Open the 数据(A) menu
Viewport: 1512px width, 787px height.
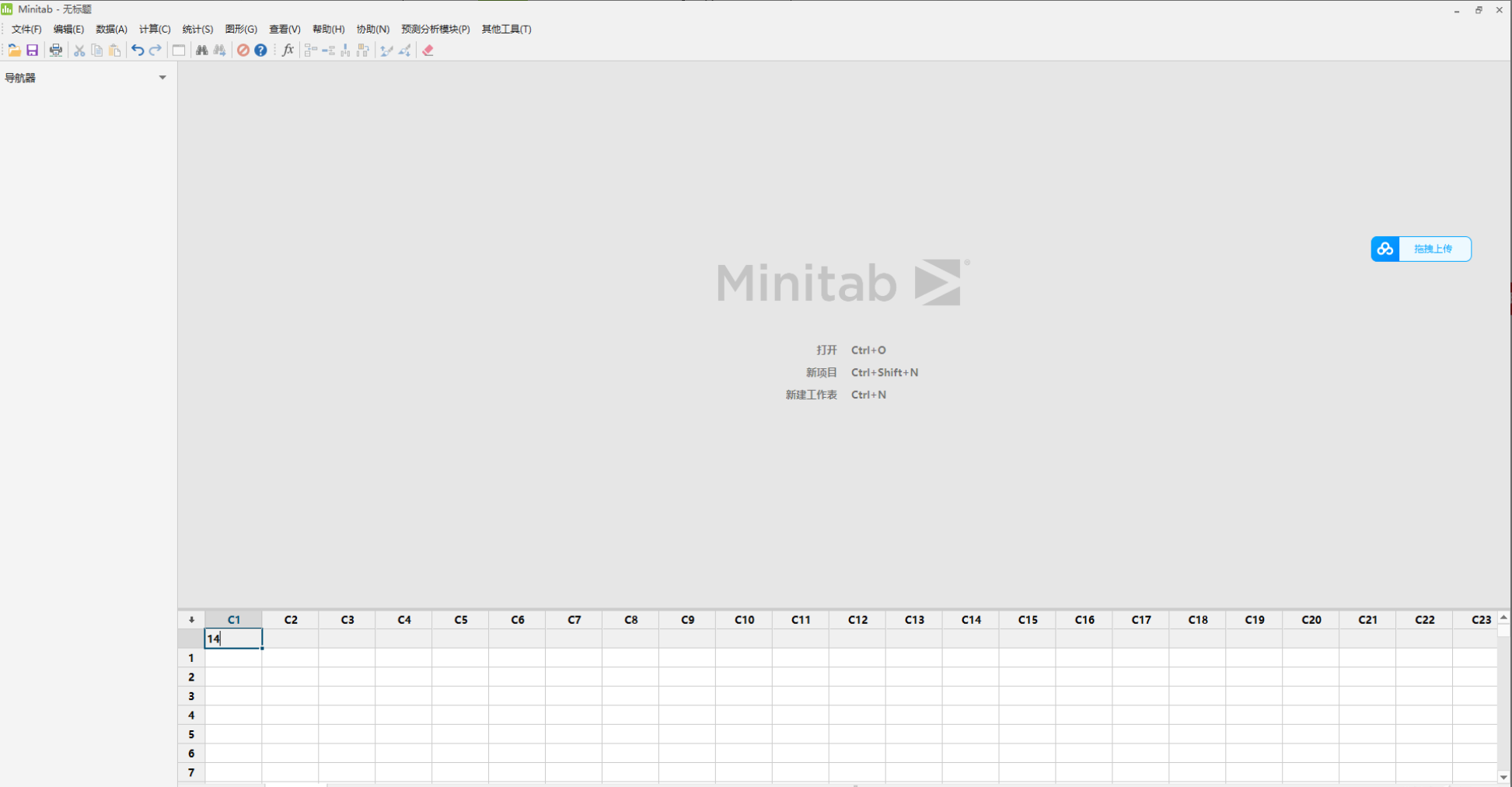point(111,30)
